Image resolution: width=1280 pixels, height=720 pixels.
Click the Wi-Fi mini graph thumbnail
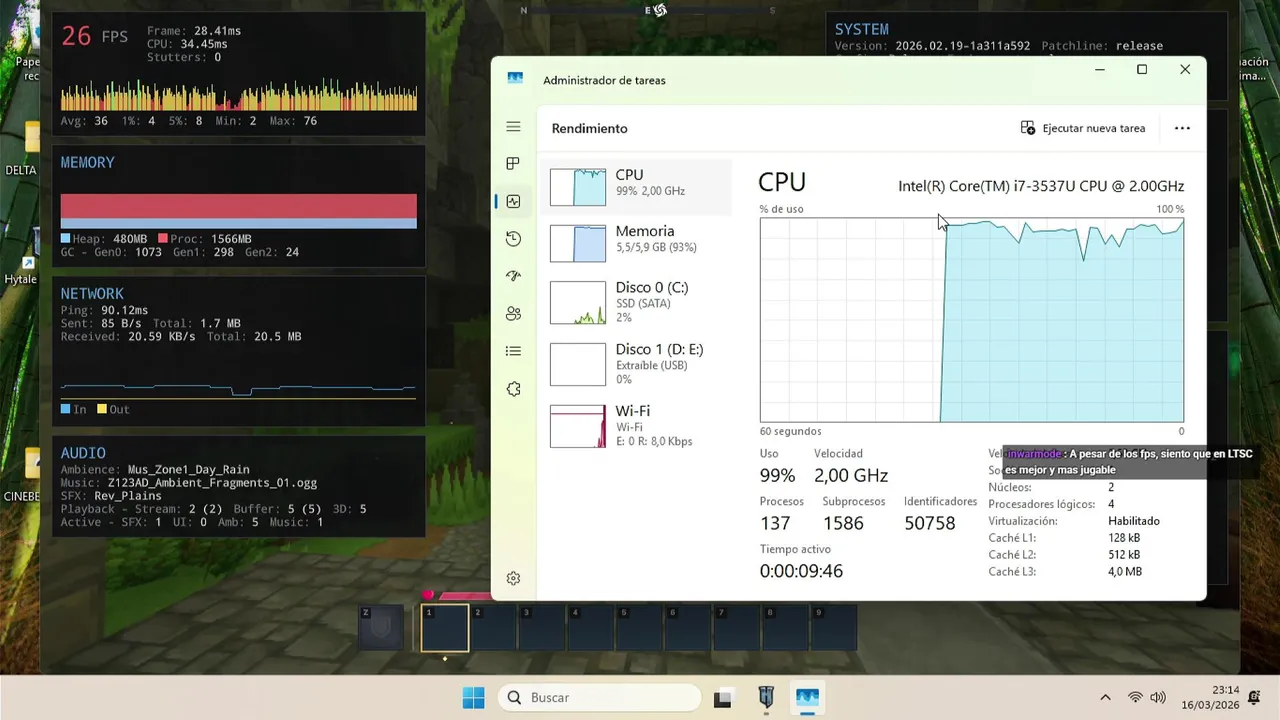coord(578,426)
